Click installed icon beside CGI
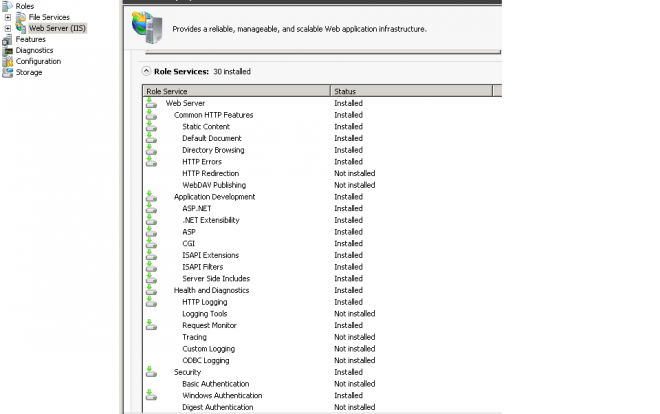This screenshot has width=660, height=414. coord(151,244)
